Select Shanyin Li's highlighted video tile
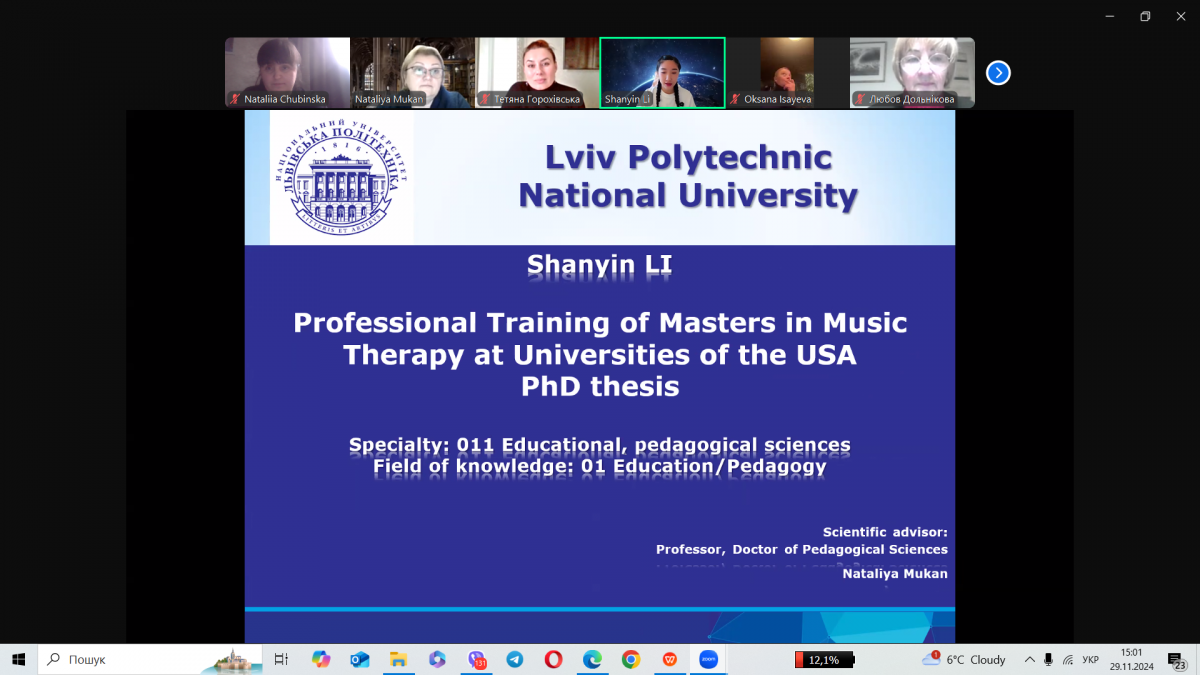Viewport: 1200px width, 675px height. pos(662,72)
